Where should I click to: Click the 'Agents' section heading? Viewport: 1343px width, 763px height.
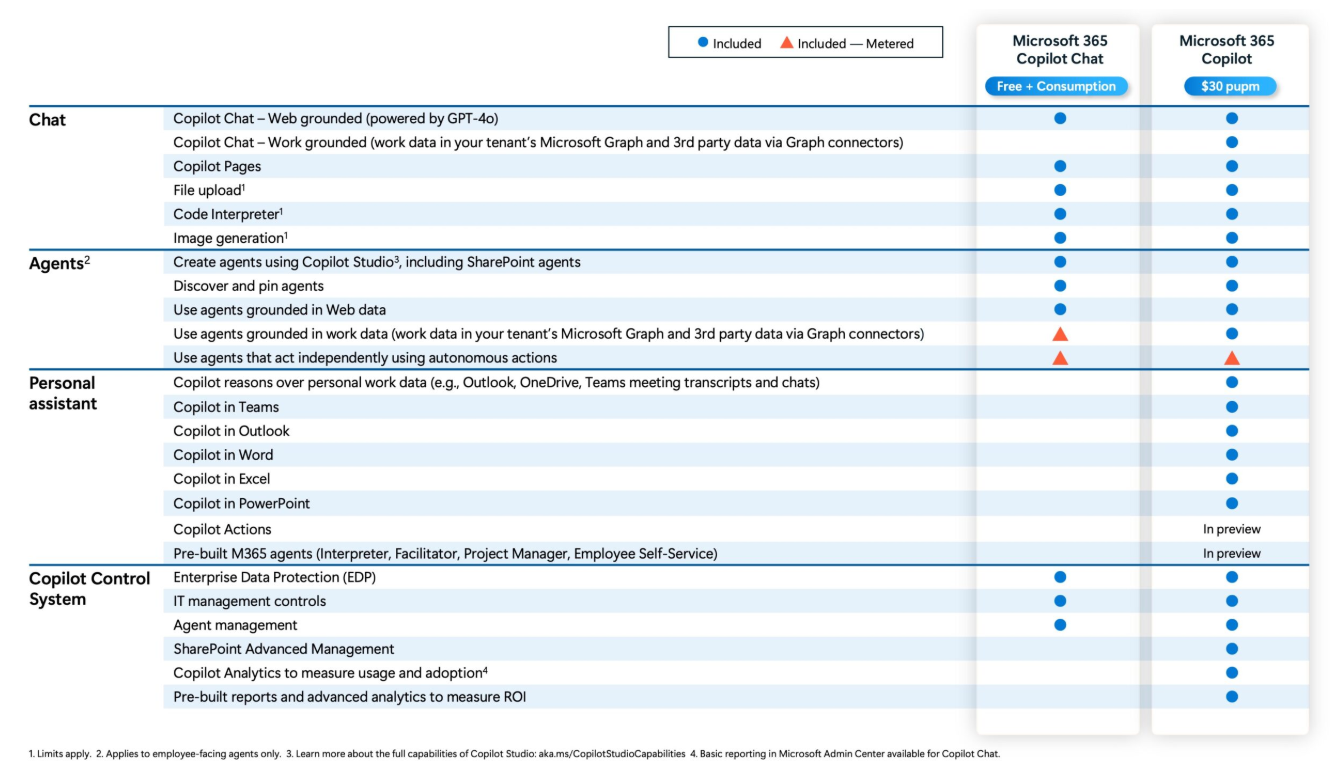(59, 264)
